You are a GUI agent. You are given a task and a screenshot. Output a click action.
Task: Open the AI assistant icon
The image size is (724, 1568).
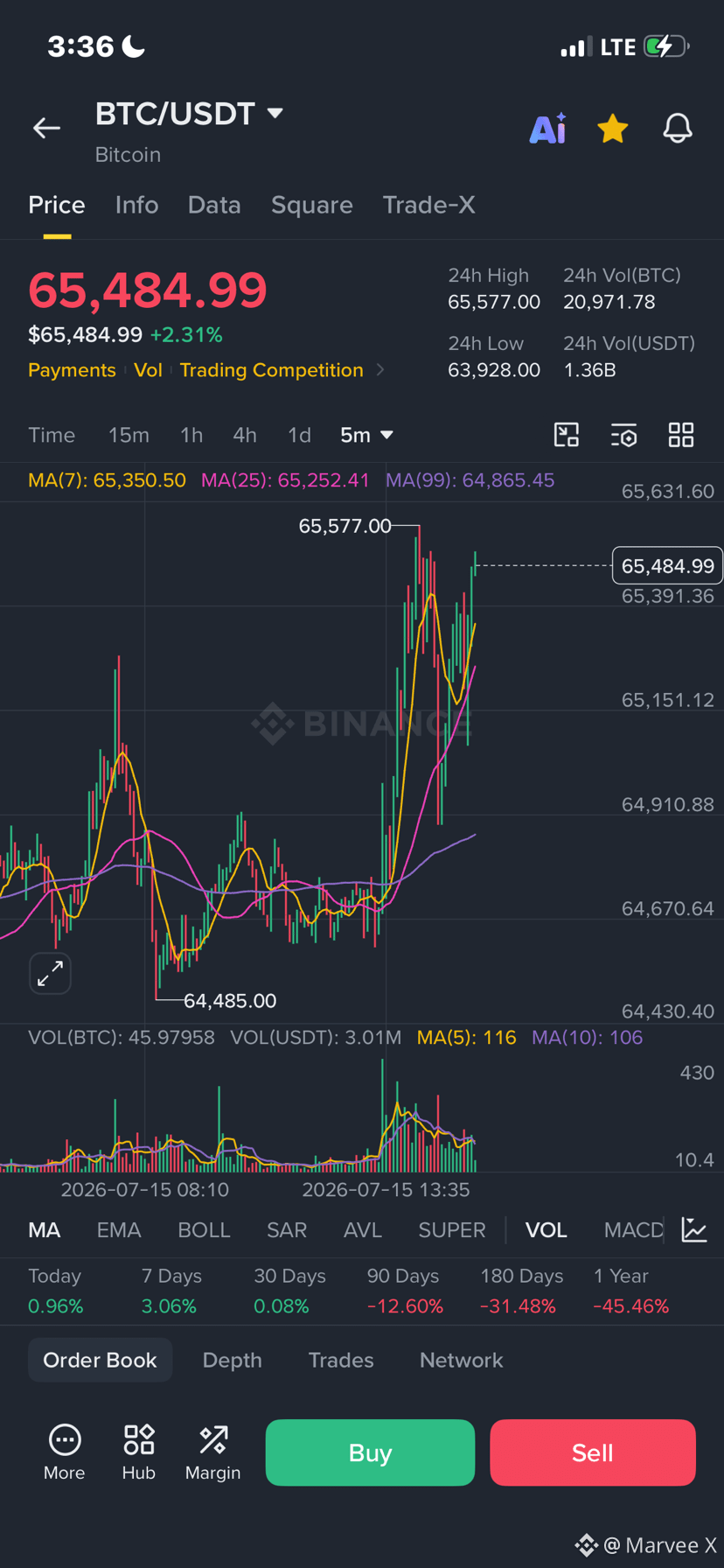click(x=548, y=129)
